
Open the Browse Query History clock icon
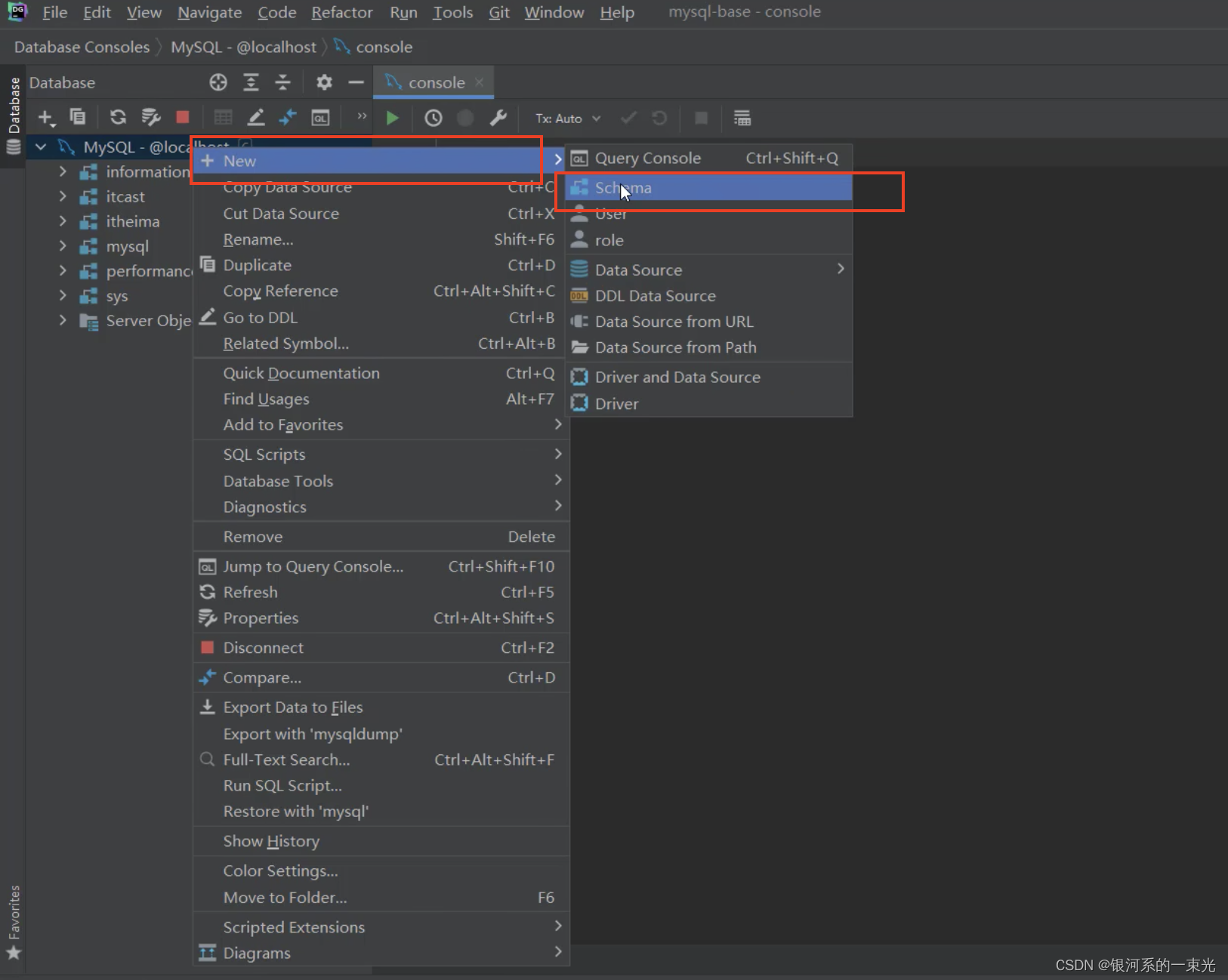coord(433,118)
